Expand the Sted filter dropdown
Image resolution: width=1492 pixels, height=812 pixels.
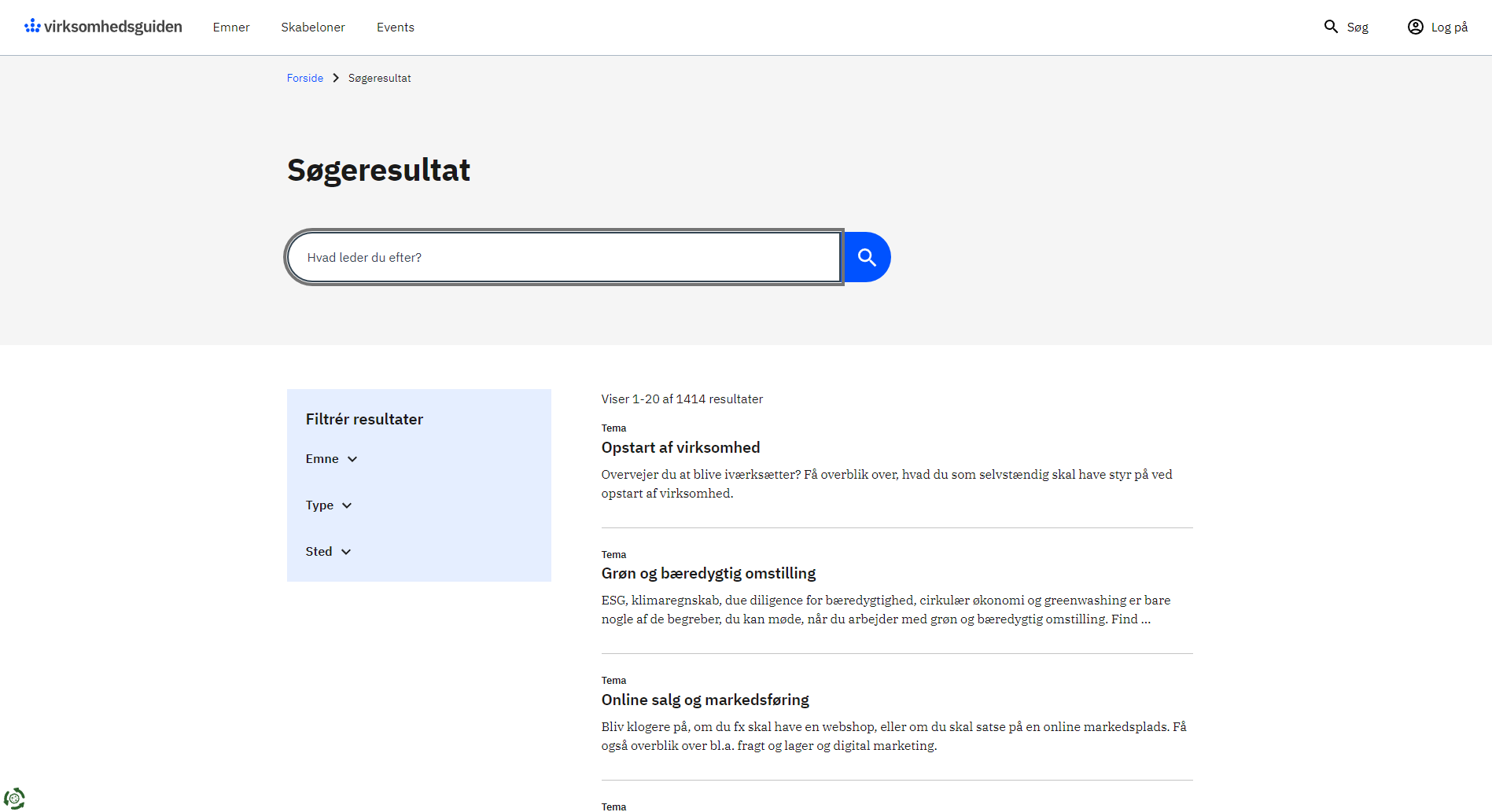click(x=328, y=552)
